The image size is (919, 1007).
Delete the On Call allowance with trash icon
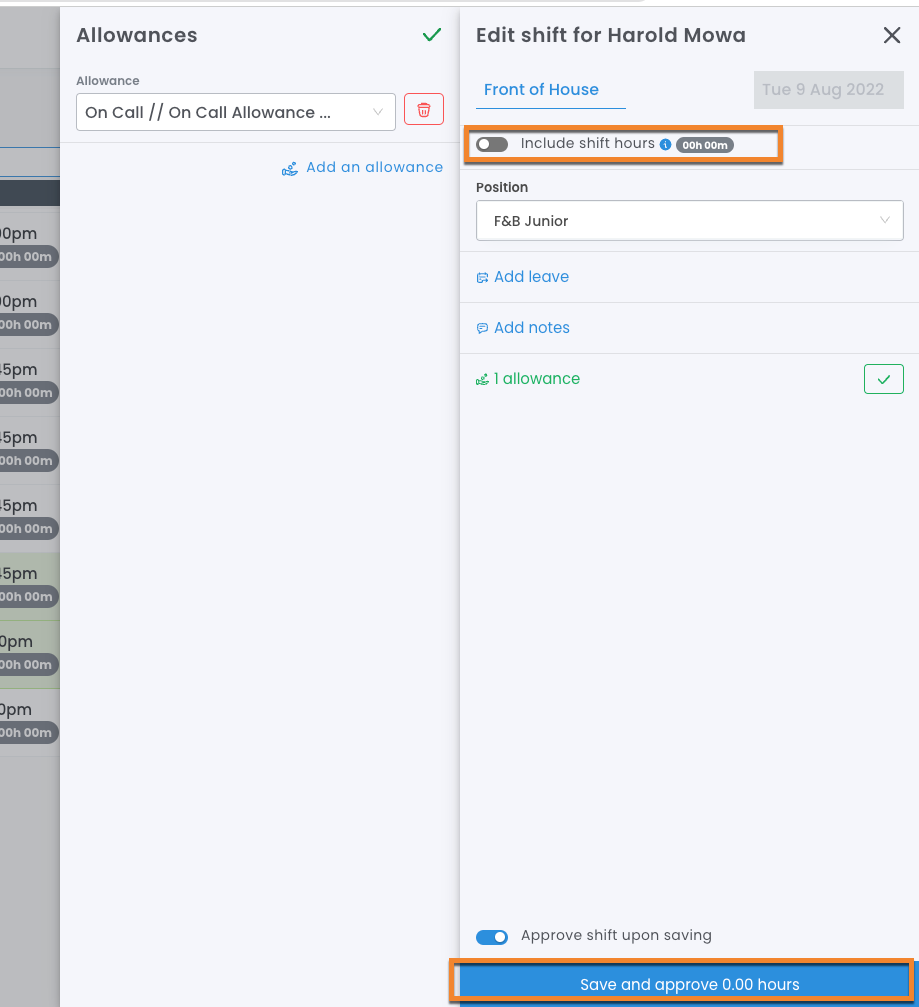click(423, 110)
